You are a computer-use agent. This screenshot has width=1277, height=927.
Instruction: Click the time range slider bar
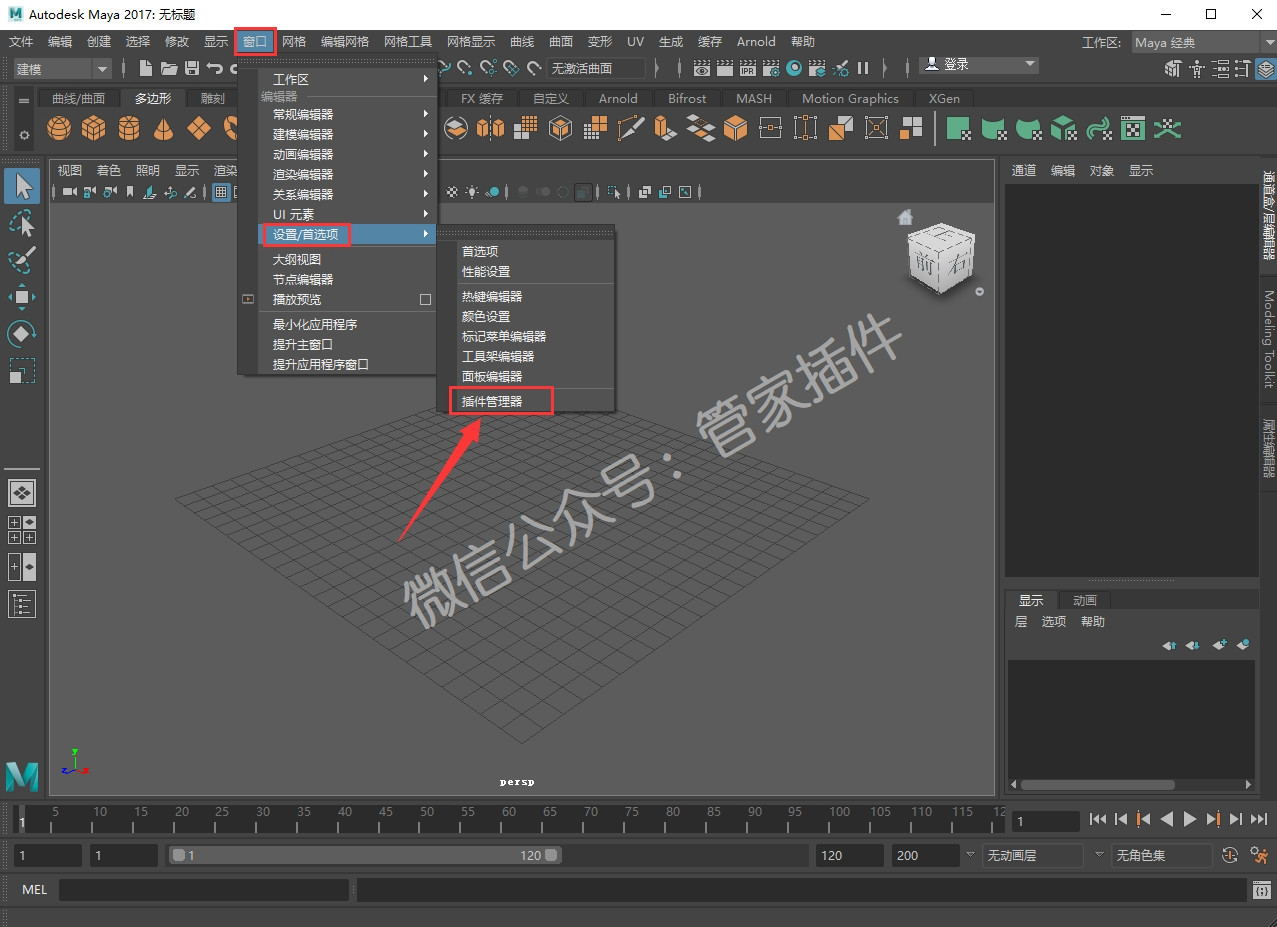tap(365, 855)
